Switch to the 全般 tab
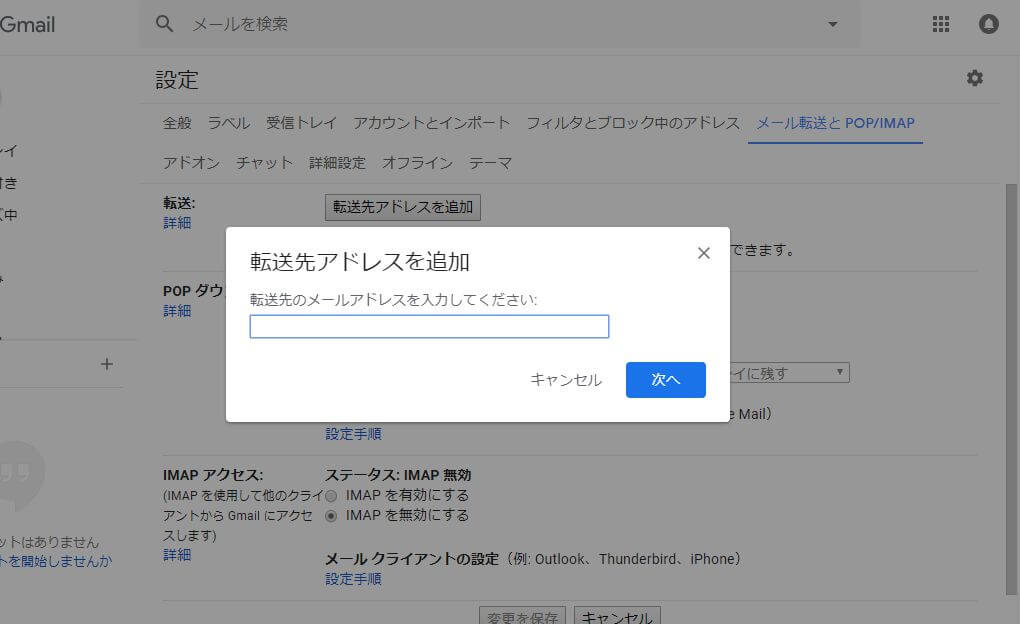The width and height of the screenshot is (1020, 624). point(177,123)
